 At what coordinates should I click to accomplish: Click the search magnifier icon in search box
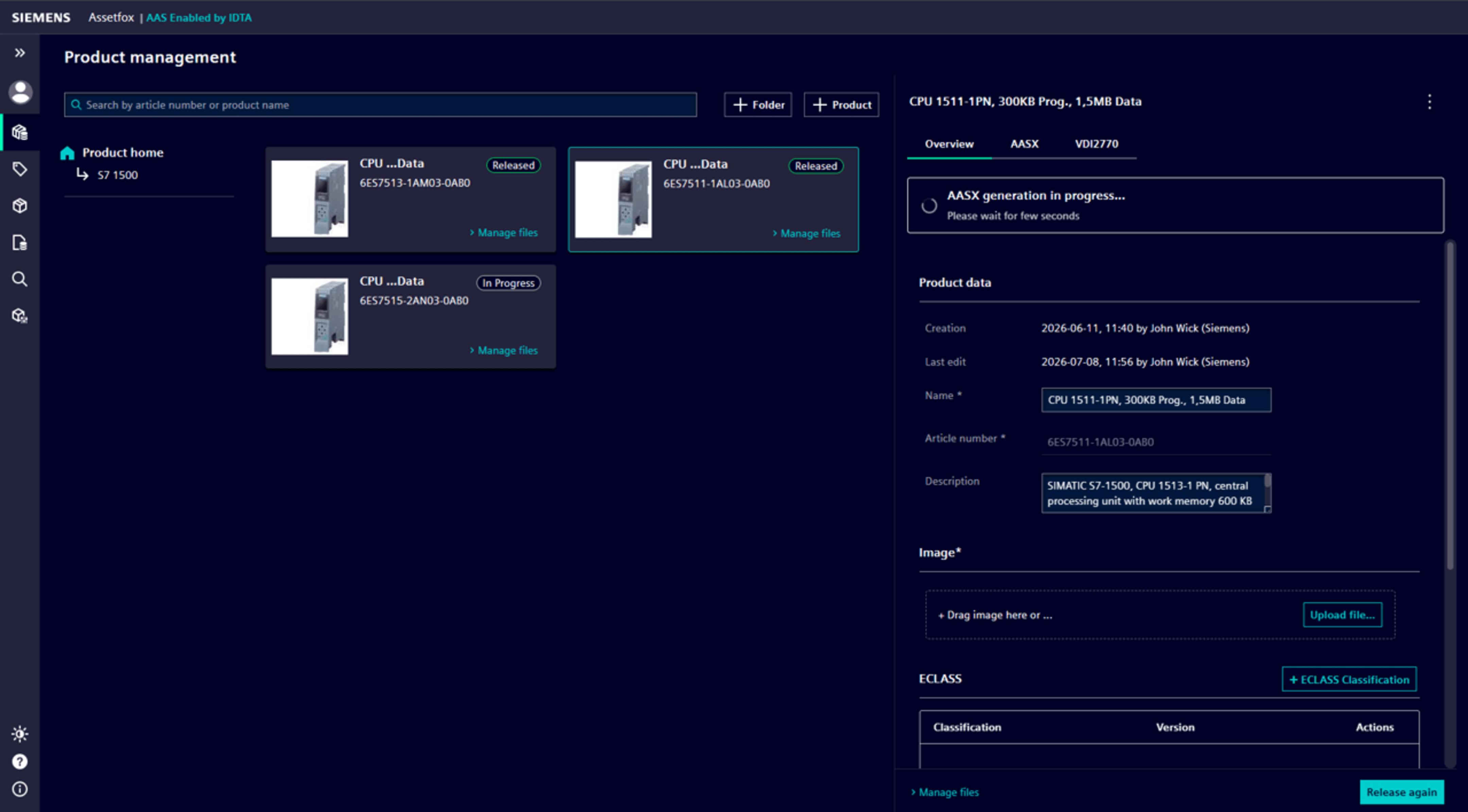pos(76,105)
